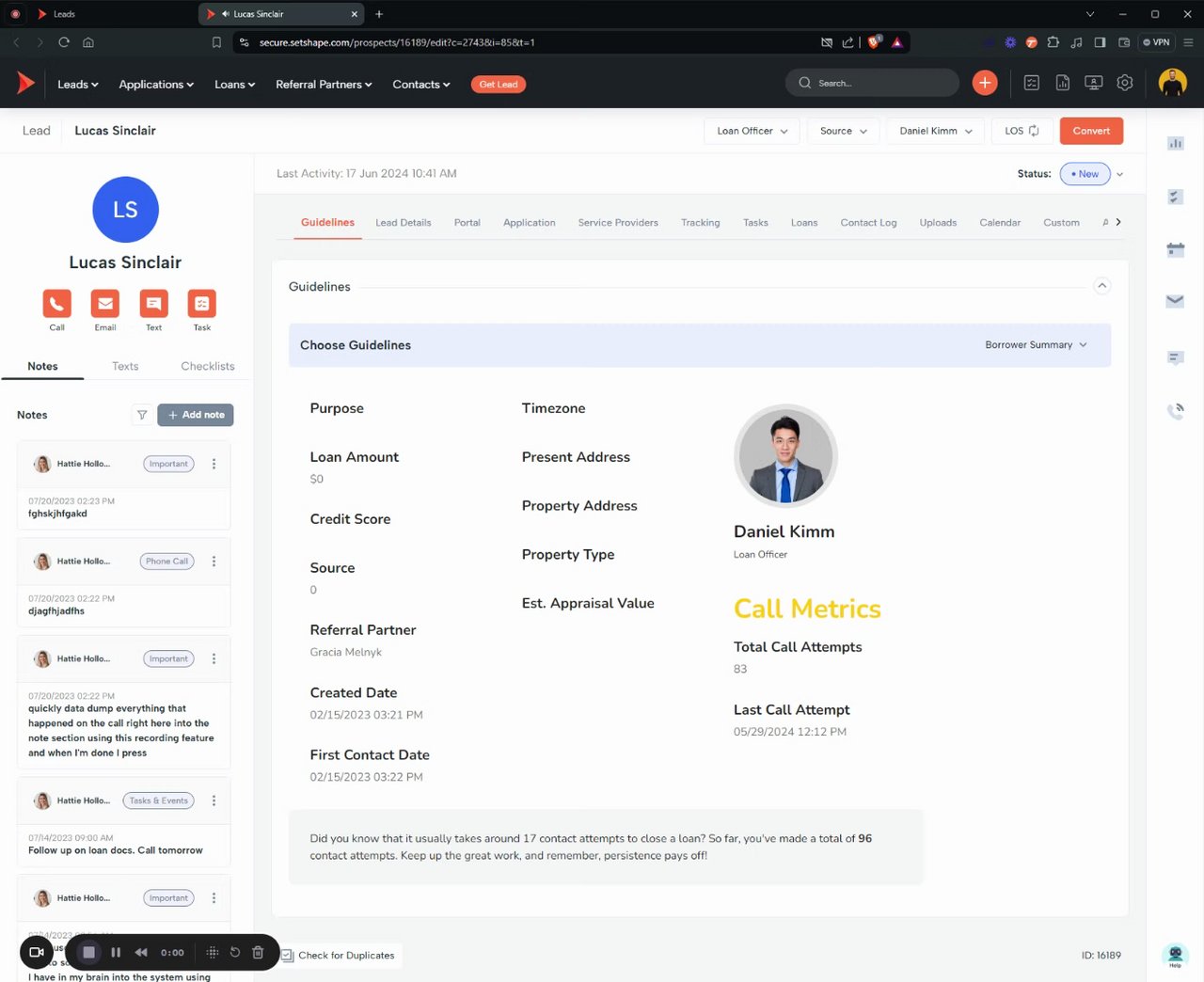Open options for Tasks & Events note
The width and height of the screenshot is (1204, 982).
point(214,800)
